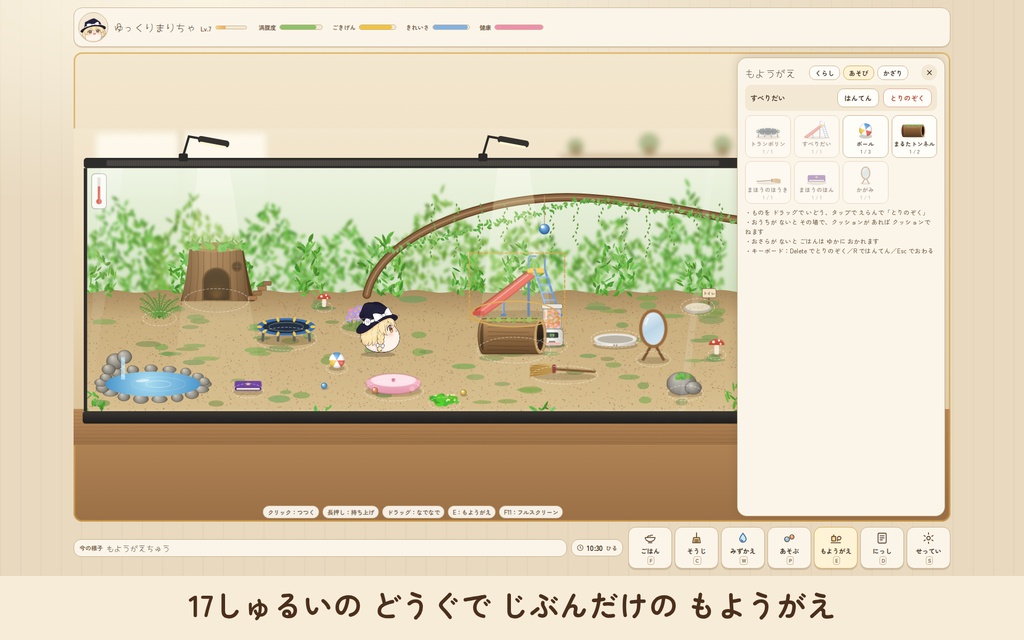Click the E：もようがえ hint chip
This screenshot has height=640, width=1024.
[x=472, y=512]
